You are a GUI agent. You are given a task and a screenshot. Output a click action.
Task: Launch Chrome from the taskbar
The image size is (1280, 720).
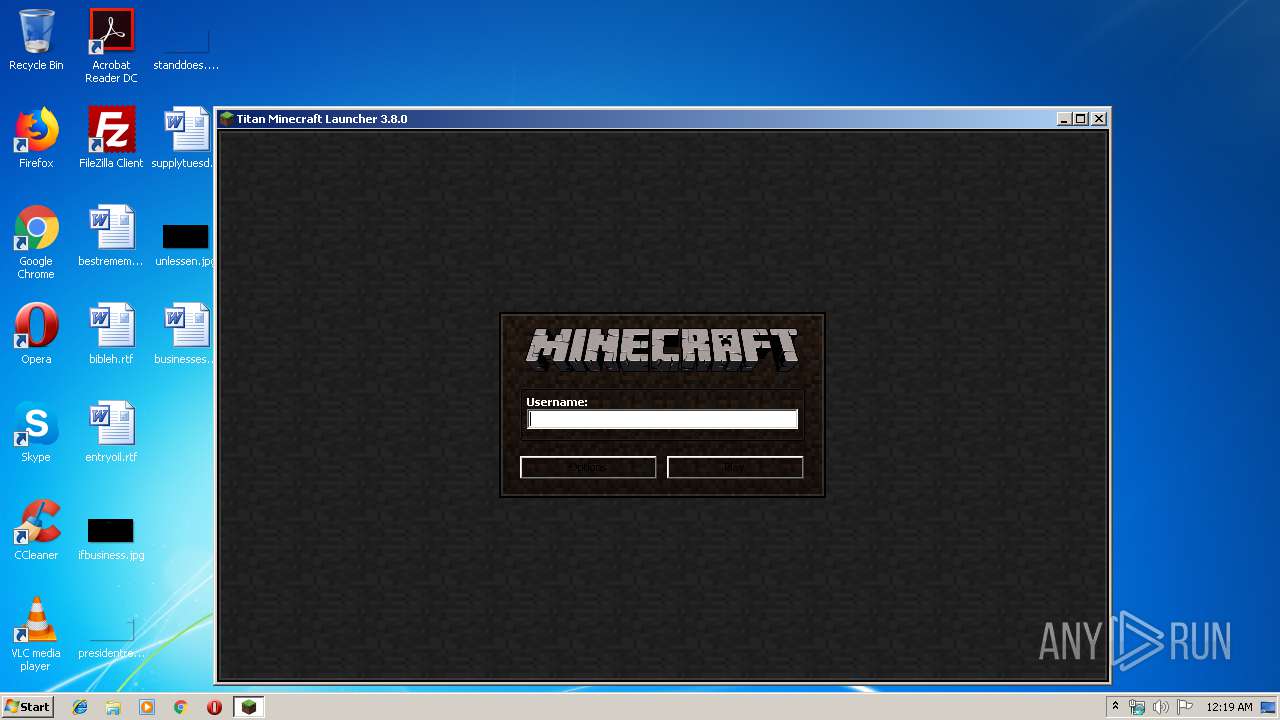(180, 707)
